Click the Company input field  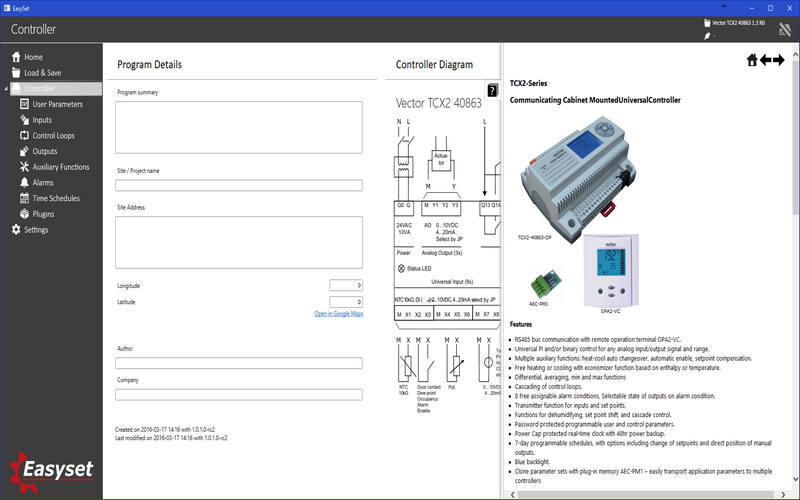[x=239, y=394]
